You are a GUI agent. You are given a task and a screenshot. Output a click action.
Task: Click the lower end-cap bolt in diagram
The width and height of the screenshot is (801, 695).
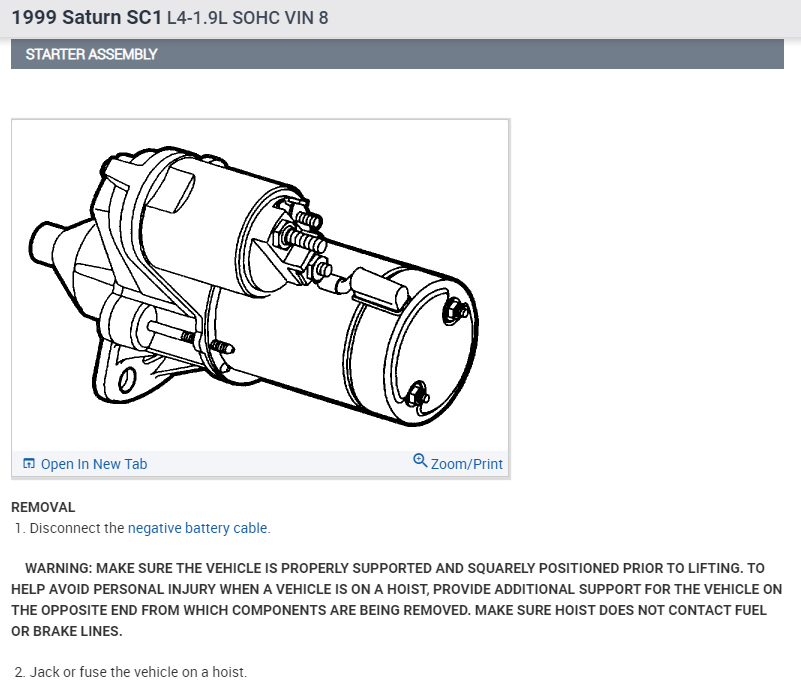click(418, 395)
